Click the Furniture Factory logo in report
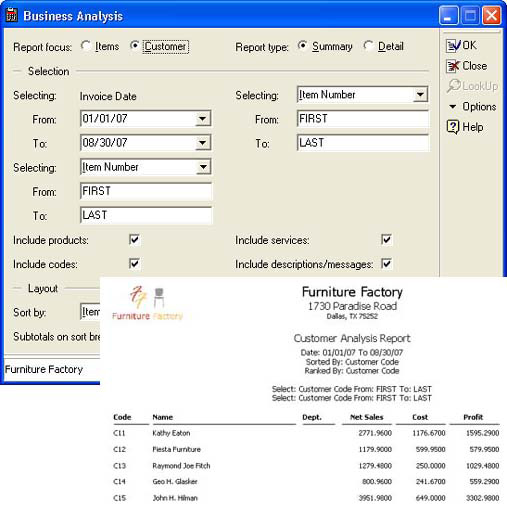The image size is (507, 507). (147, 303)
